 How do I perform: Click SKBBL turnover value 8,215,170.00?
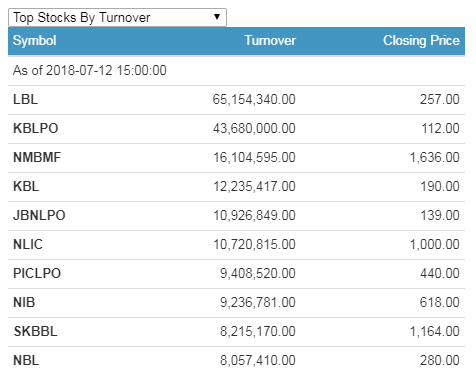coord(258,331)
